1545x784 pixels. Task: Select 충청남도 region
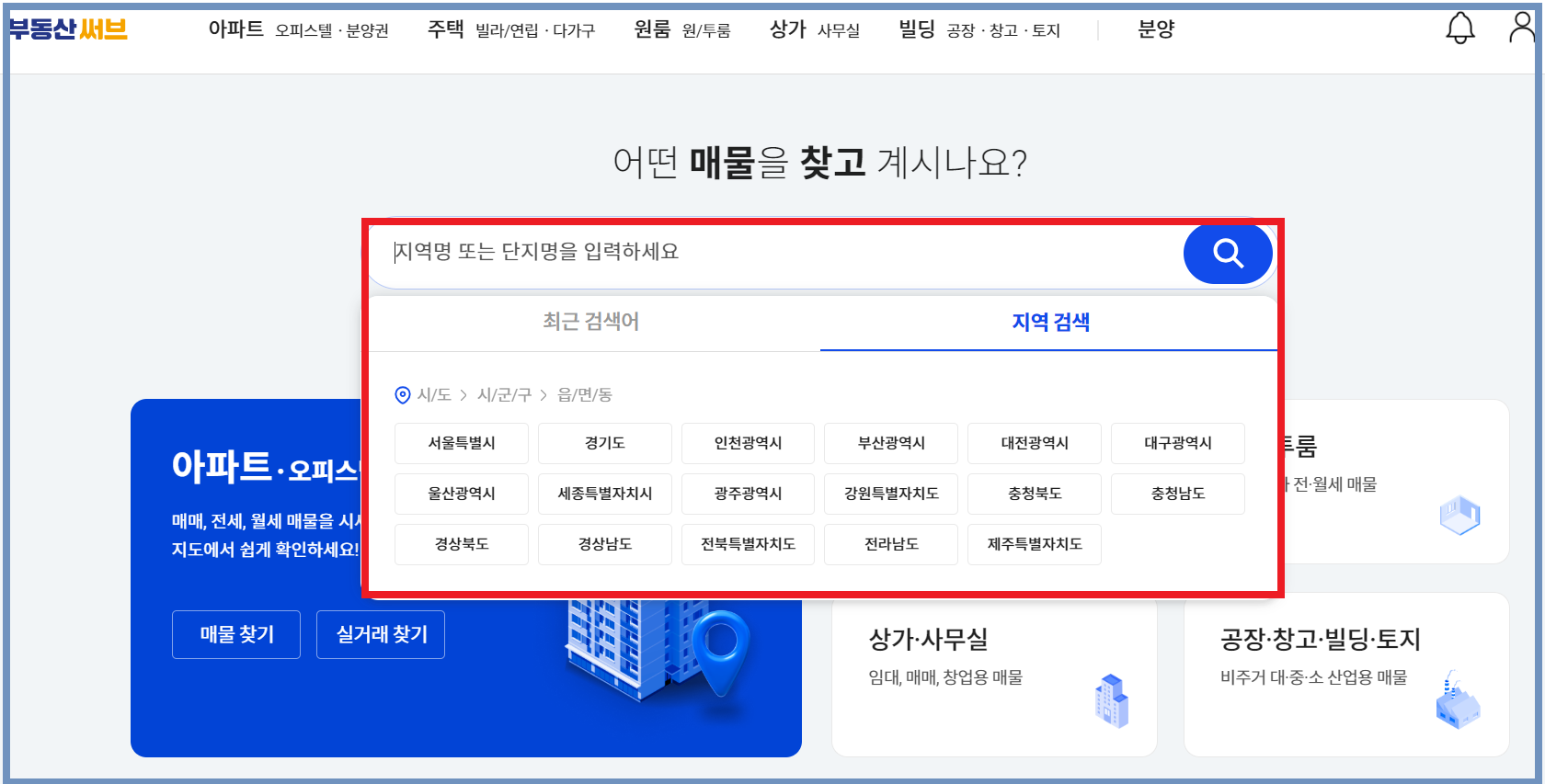pos(1178,494)
